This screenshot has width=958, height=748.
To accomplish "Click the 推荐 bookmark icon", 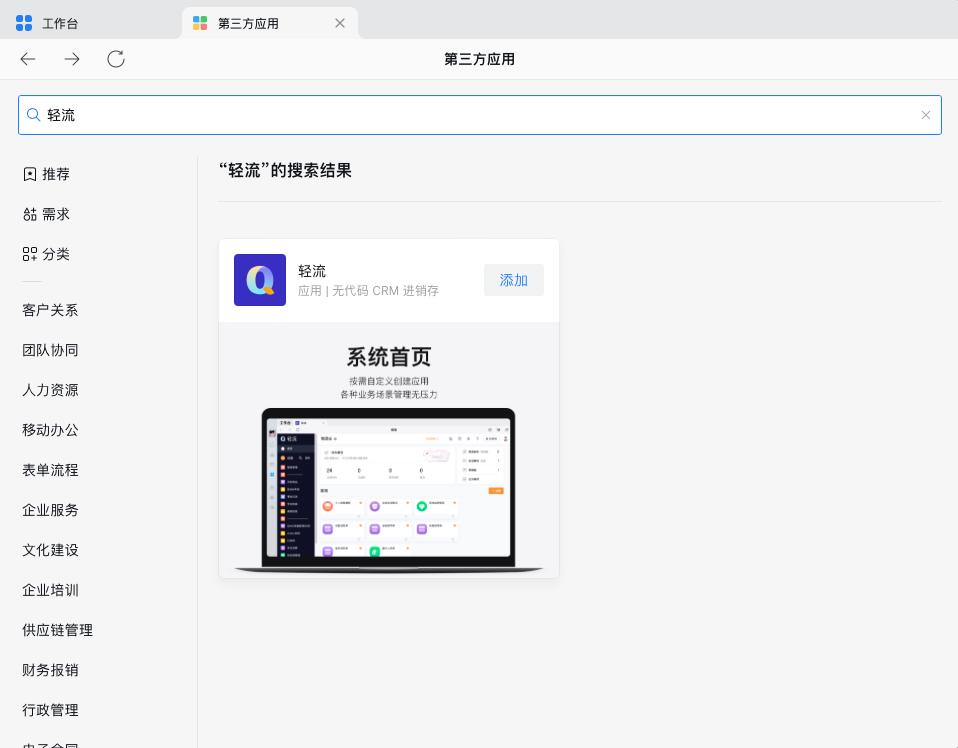I will tap(29, 174).
